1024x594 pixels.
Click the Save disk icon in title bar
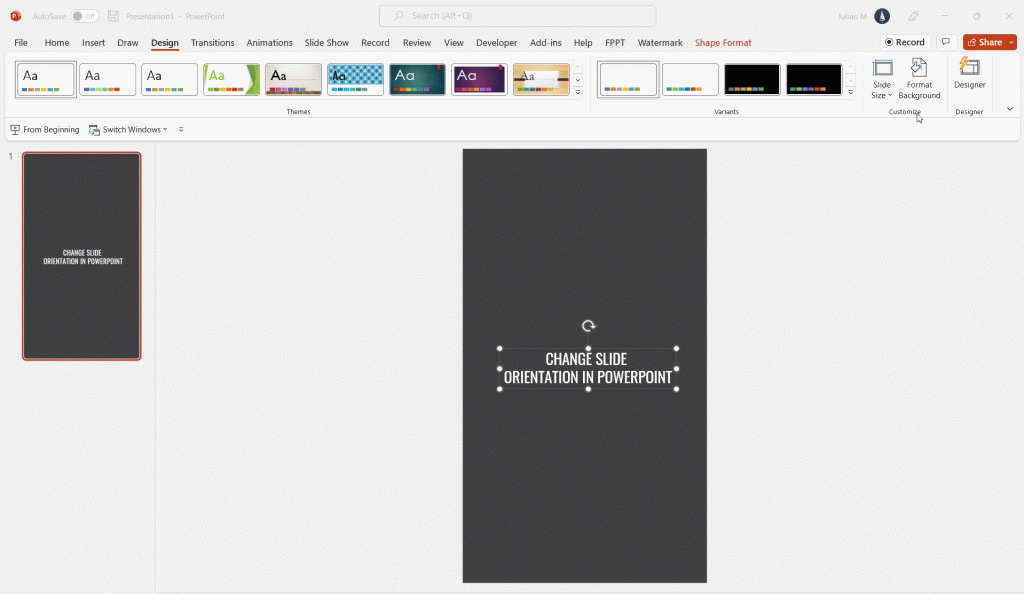113,16
